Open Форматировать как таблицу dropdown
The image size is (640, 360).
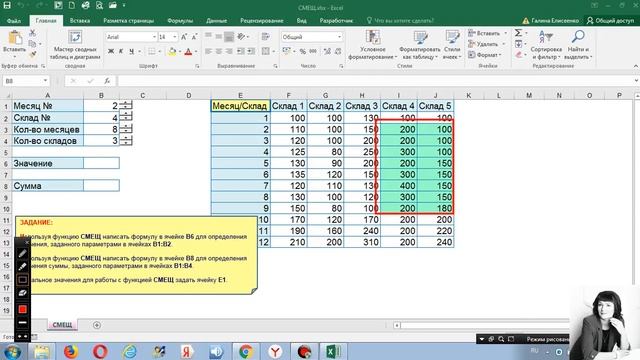(420, 45)
